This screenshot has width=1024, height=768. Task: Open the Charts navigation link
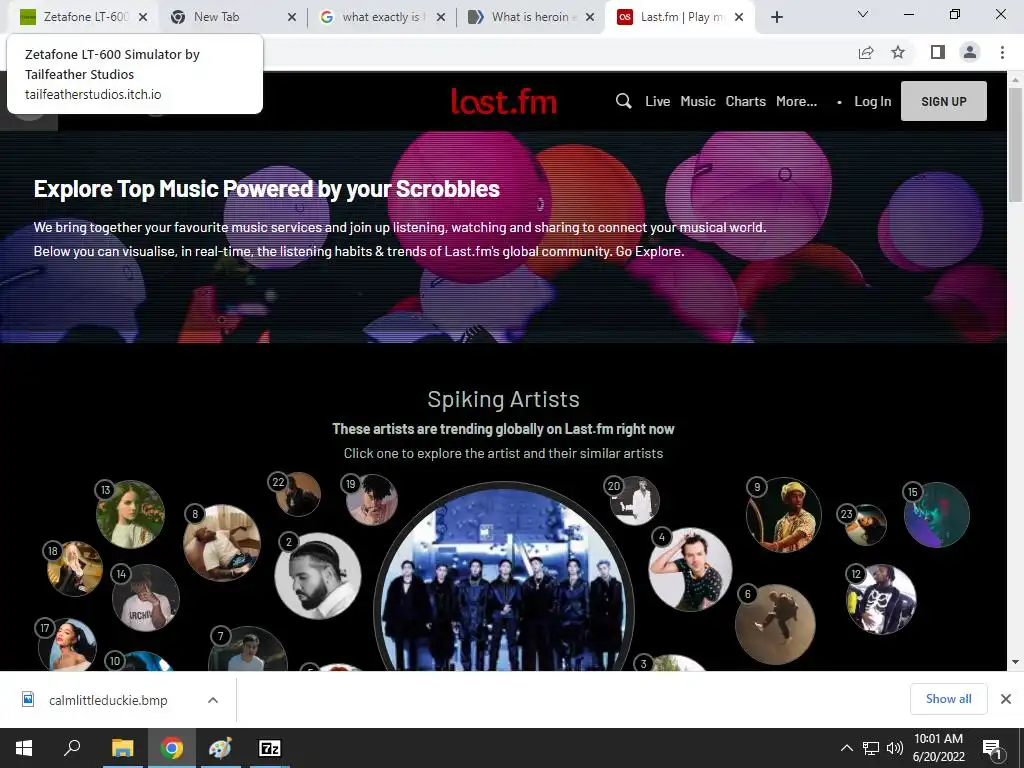(x=746, y=101)
